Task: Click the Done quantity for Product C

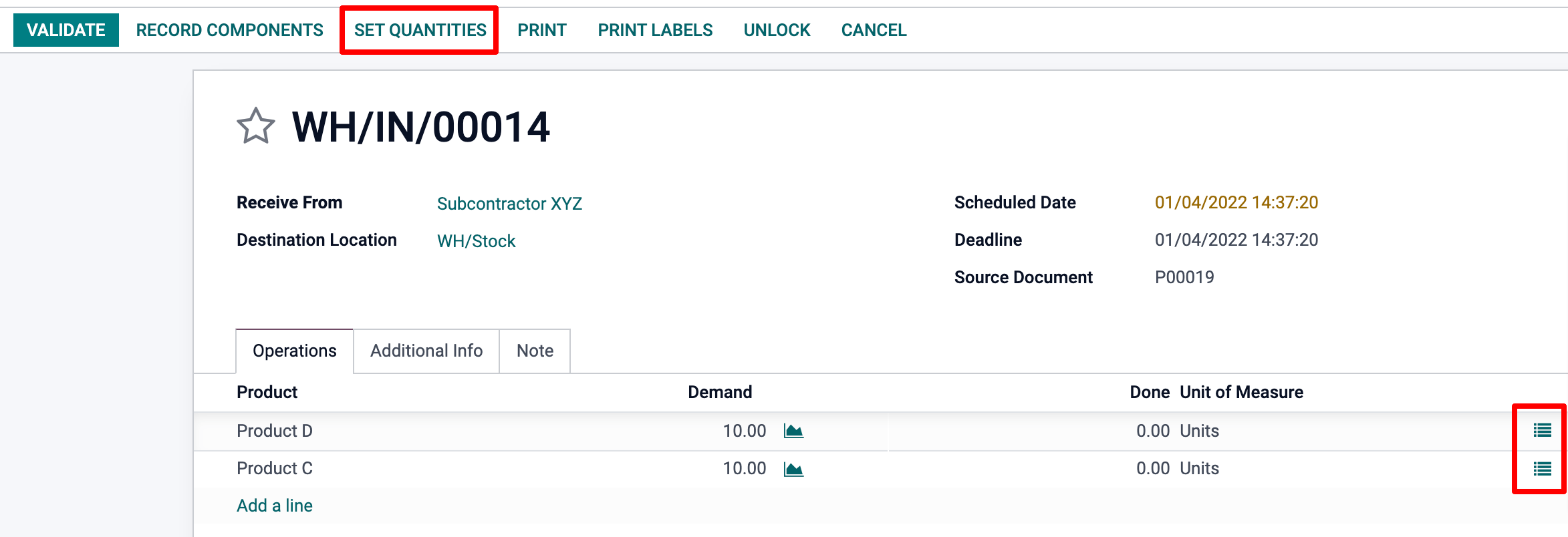Action: coord(1152,469)
